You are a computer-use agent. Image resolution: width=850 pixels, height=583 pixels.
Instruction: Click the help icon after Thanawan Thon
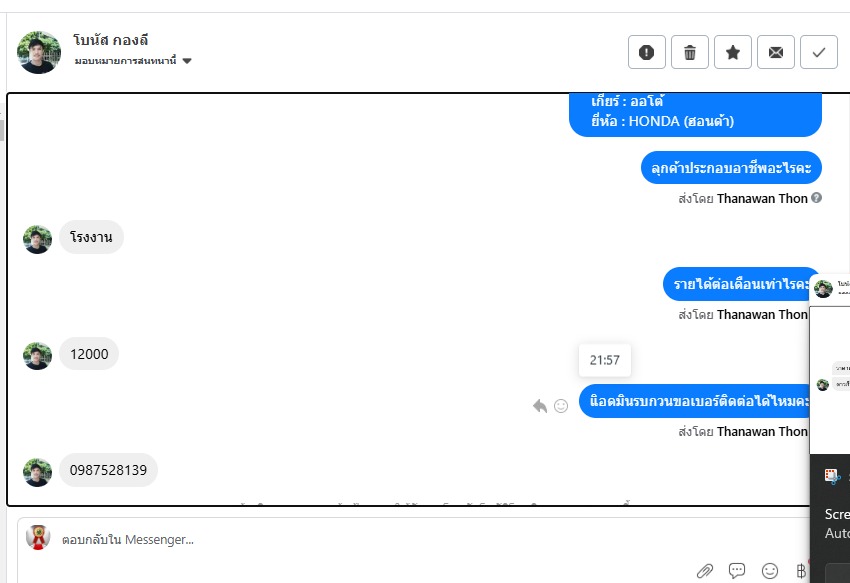click(x=816, y=198)
